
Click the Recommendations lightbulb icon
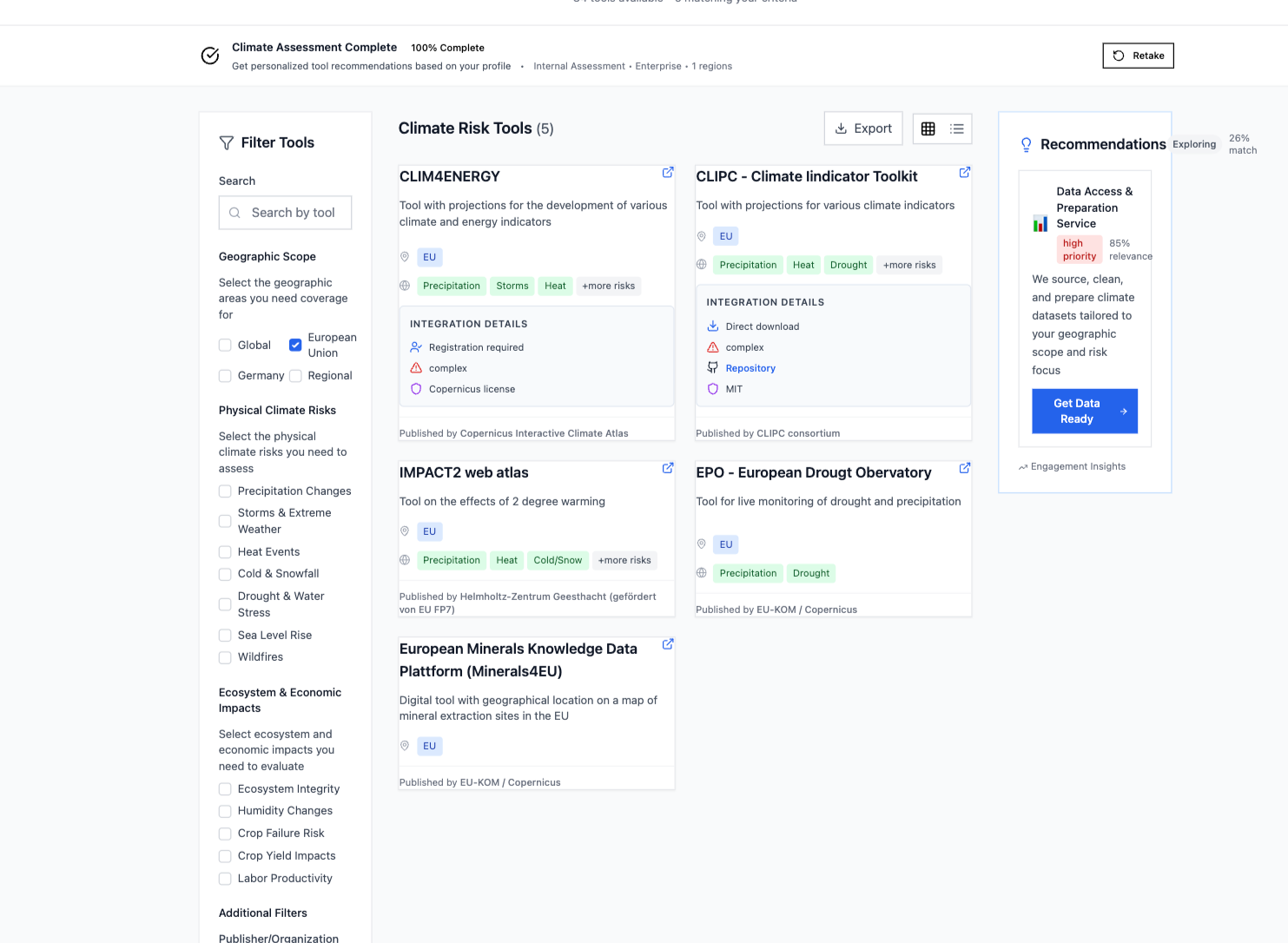pos(1026,144)
